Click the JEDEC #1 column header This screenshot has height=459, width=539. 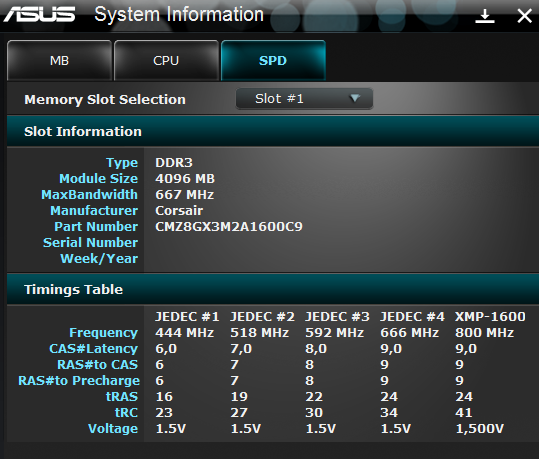(187, 316)
